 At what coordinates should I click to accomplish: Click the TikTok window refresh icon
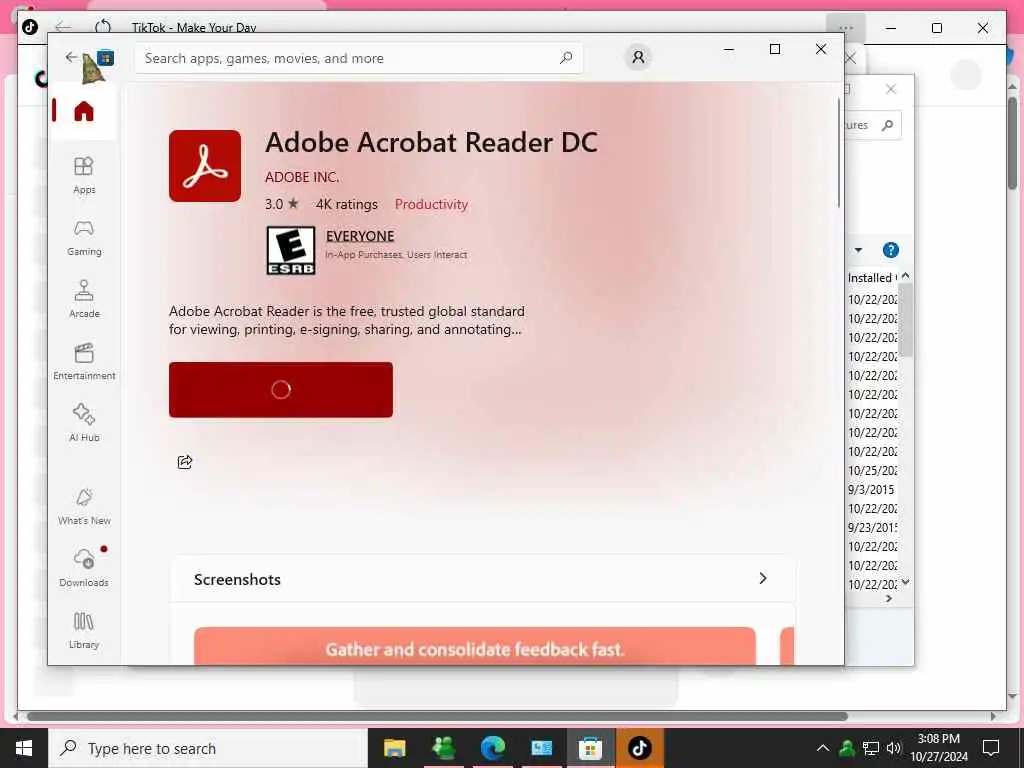(x=103, y=27)
